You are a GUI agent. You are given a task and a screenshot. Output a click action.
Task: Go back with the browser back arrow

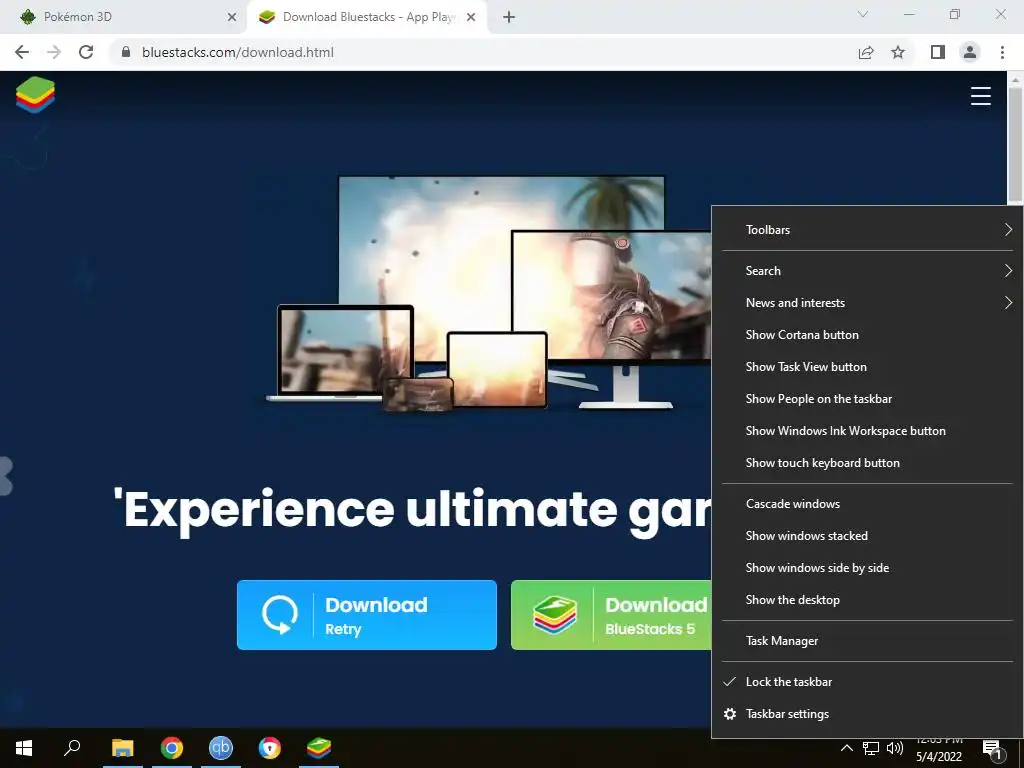tap(22, 52)
